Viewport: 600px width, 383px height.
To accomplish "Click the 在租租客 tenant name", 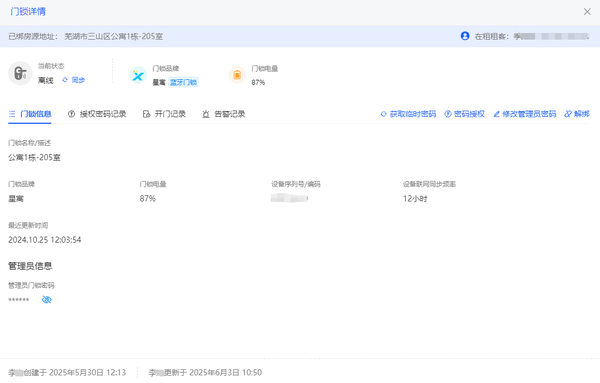I will pyautogui.click(x=551, y=36).
